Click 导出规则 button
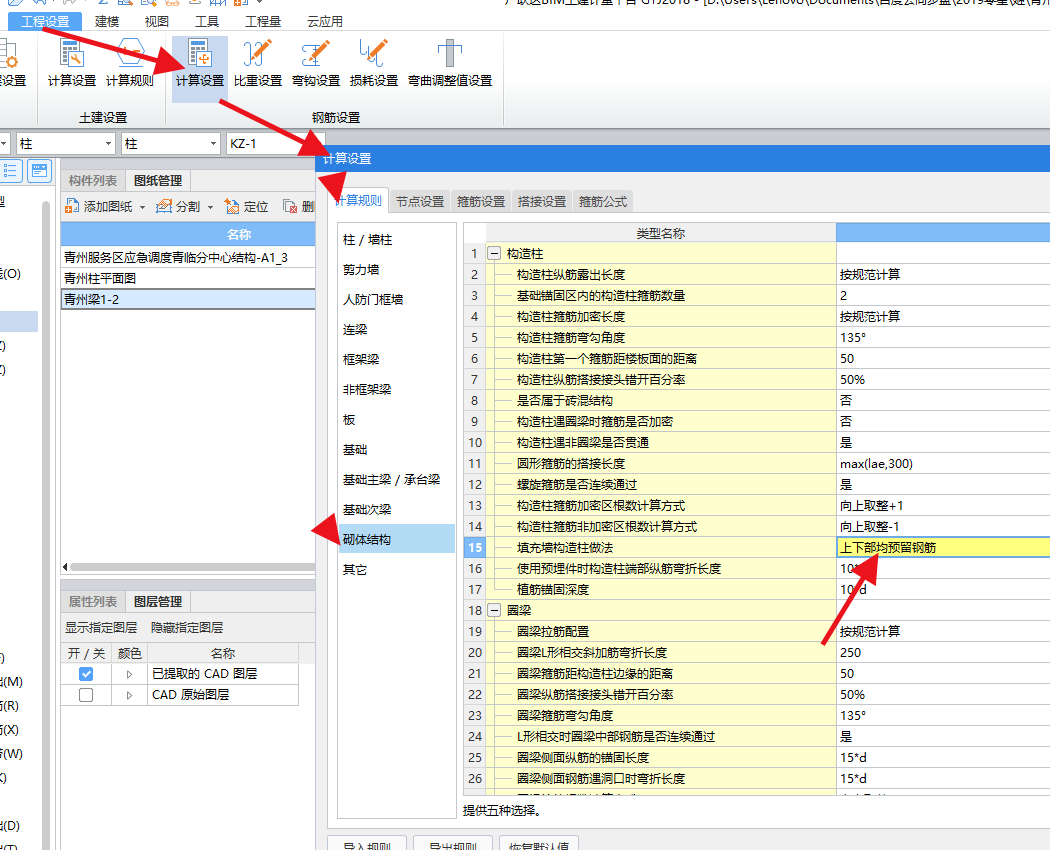This screenshot has width=1050, height=850. pos(453,844)
